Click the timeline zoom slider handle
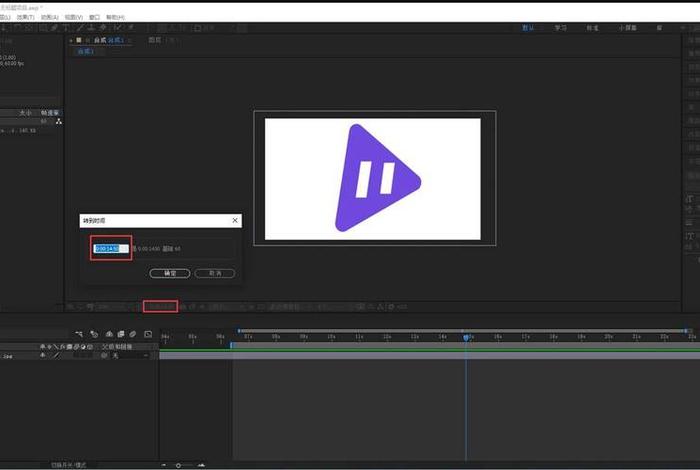Image resolution: width=700 pixels, height=470 pixels. [x=178, y=466]
